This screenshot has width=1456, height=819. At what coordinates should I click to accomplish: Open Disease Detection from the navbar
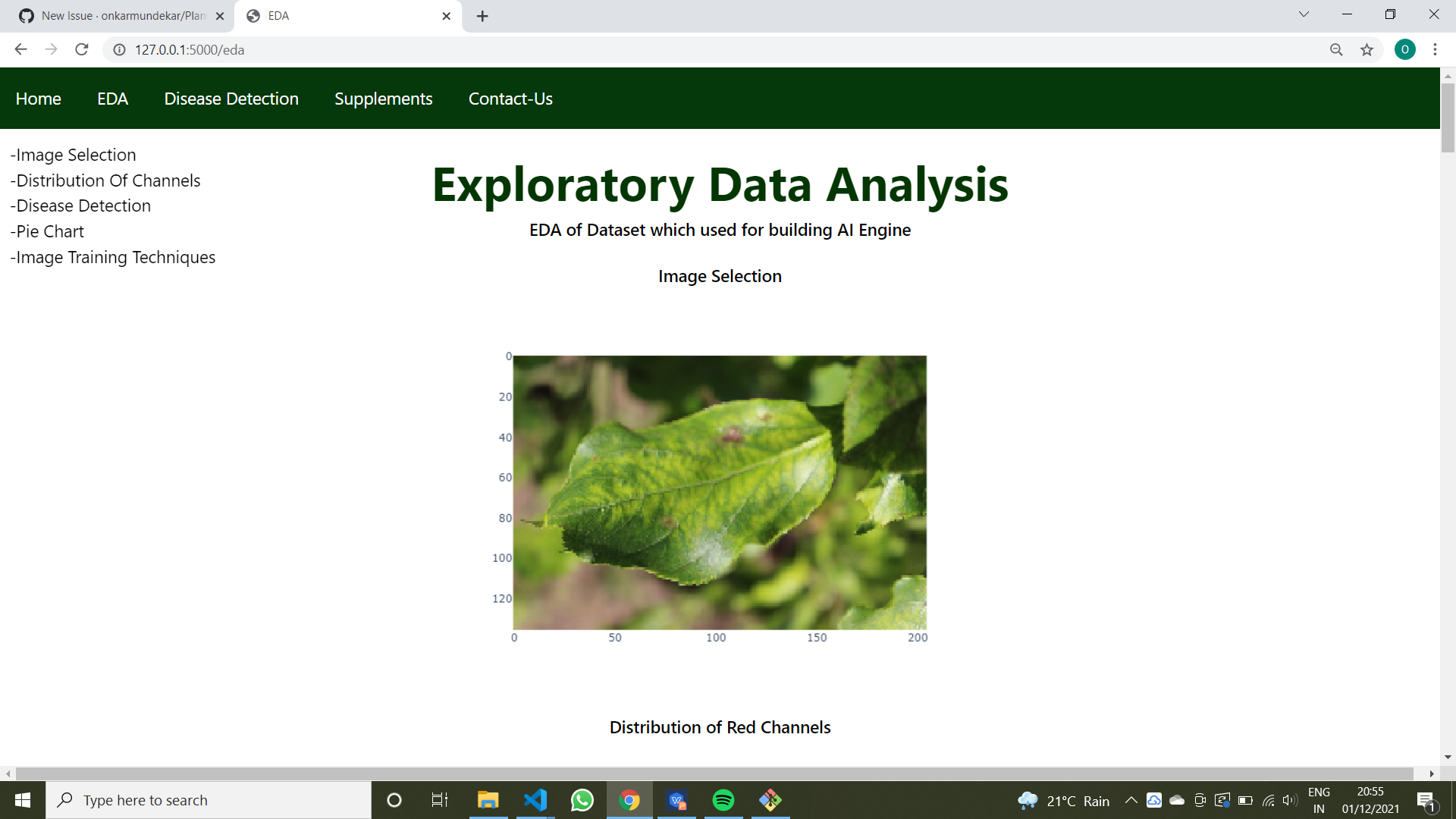point(231,98)
